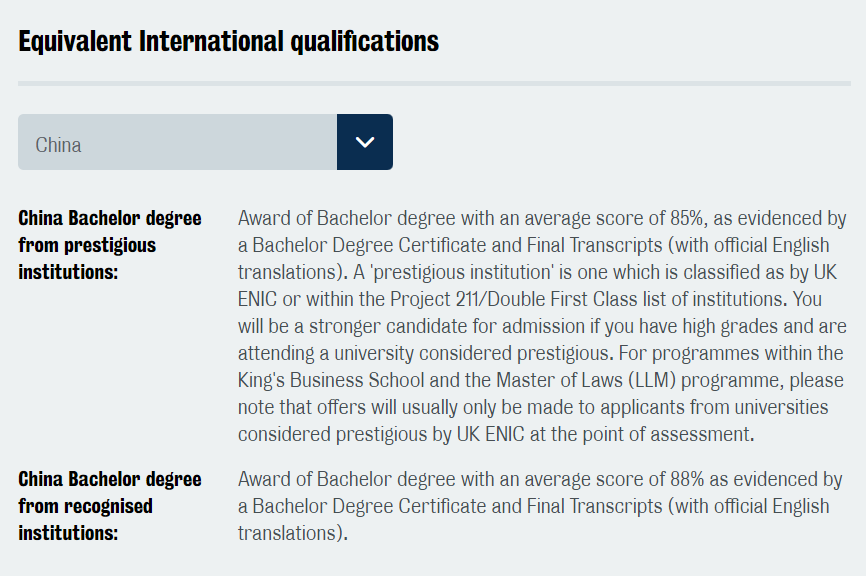866x576 pixels.
Task: Click the 'China' text in the selector
Action: 59,145
